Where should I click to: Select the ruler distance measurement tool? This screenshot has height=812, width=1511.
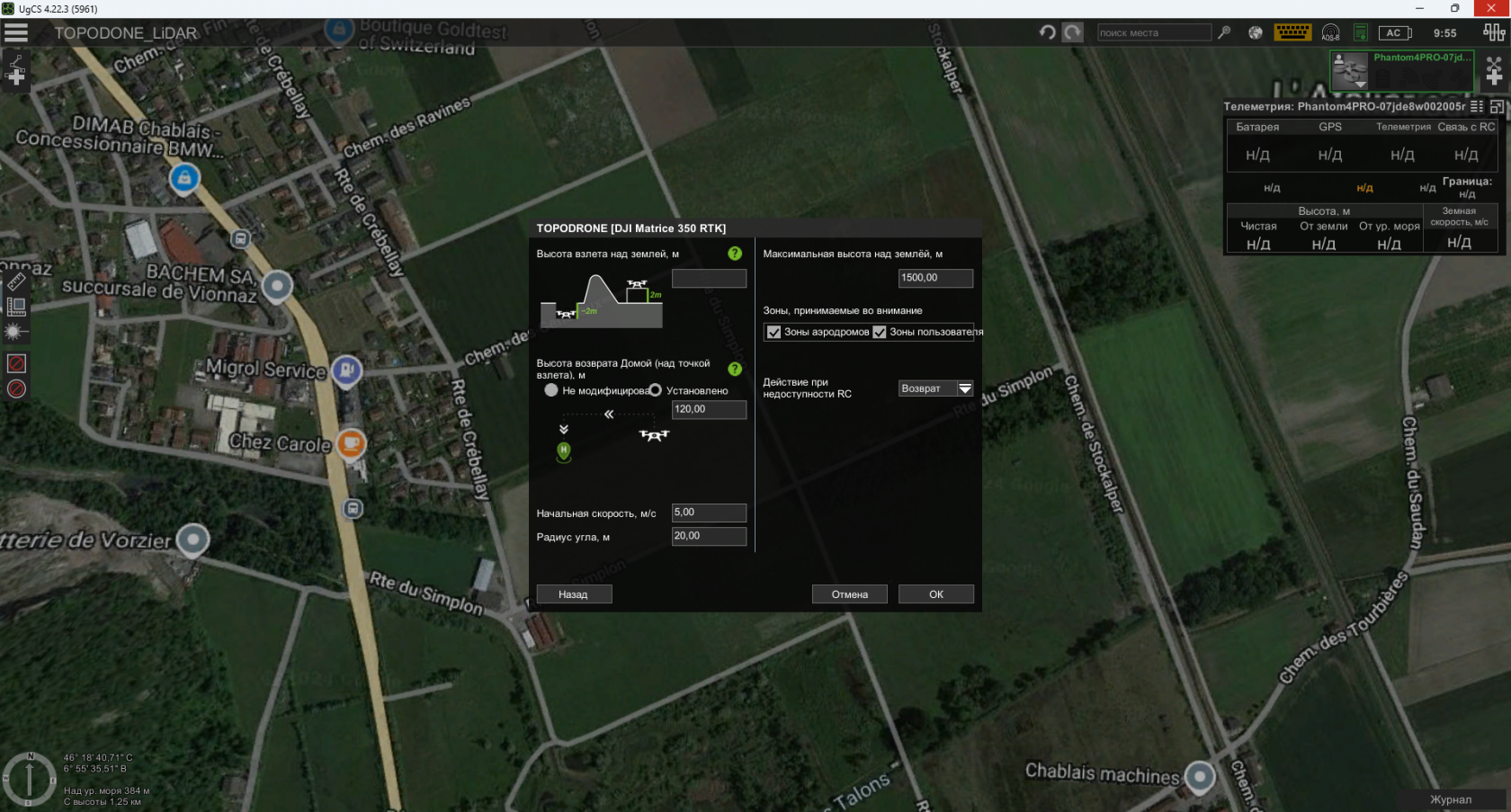pyautogui.click(x=16, y=281)
